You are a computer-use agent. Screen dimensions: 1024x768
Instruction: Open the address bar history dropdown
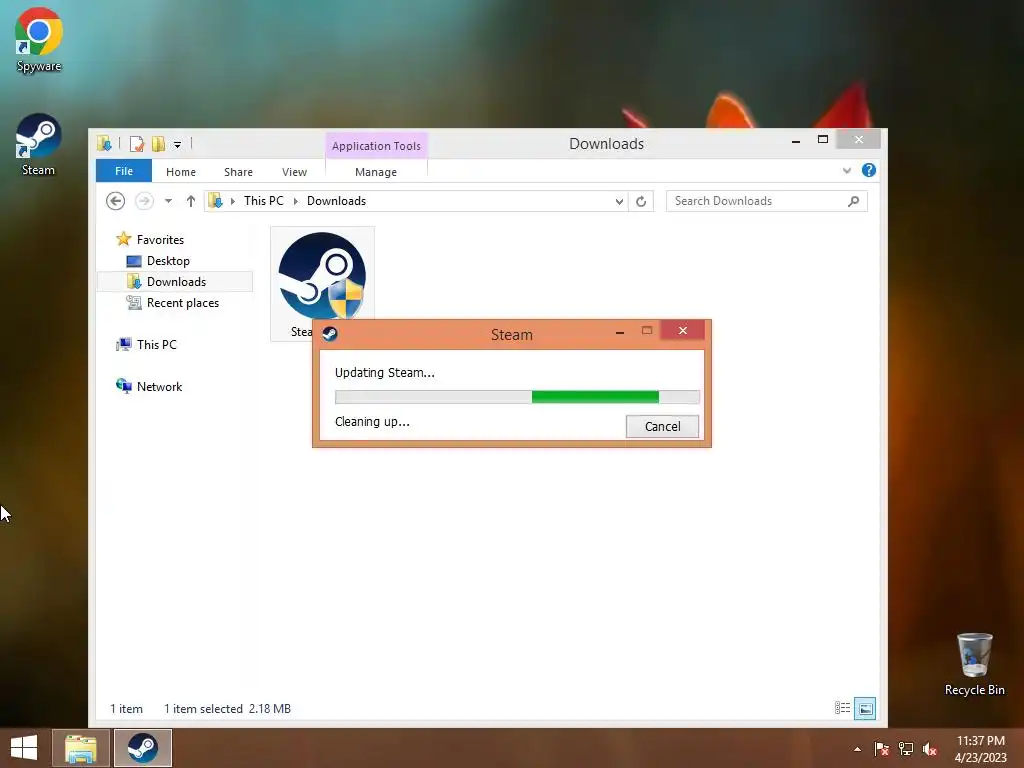coord(619,201)
